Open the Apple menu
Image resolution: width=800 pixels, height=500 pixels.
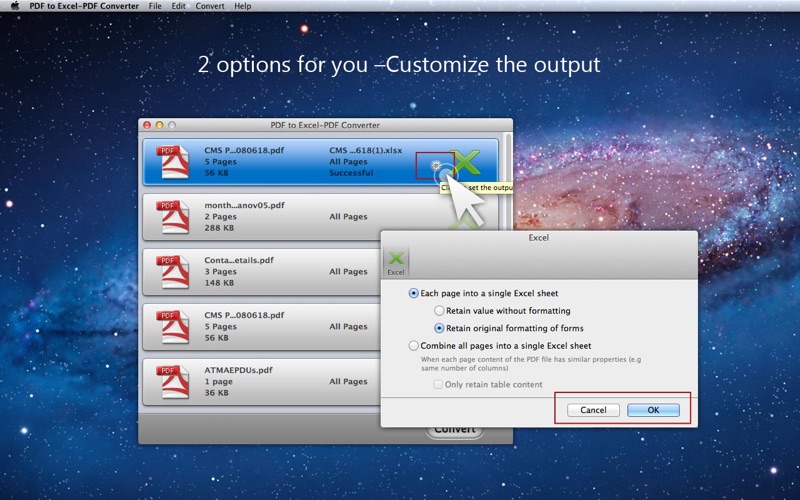point(15,6)
